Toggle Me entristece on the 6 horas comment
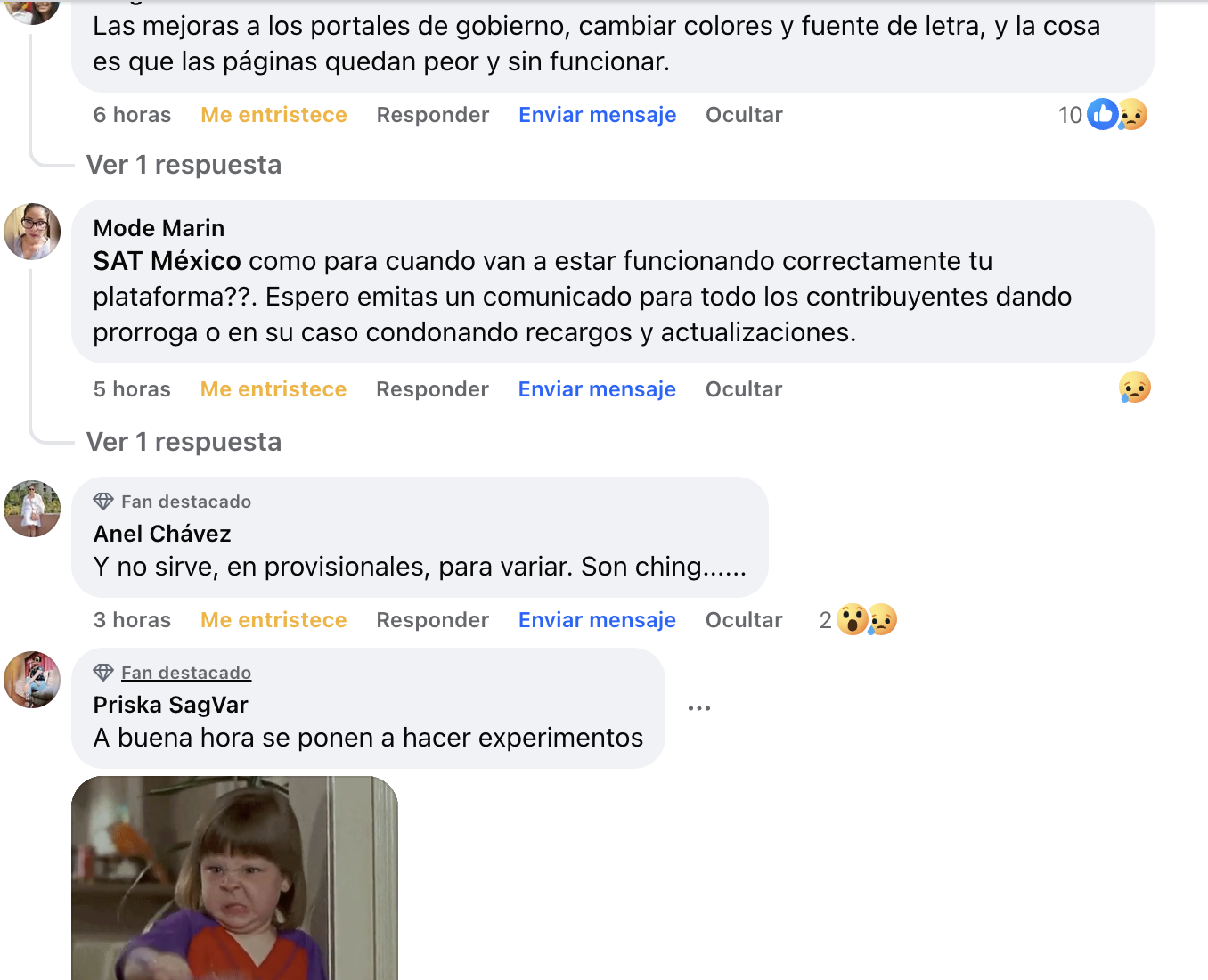The width and height of the screenshot is (1208, 980). click(x=273, y=115)
